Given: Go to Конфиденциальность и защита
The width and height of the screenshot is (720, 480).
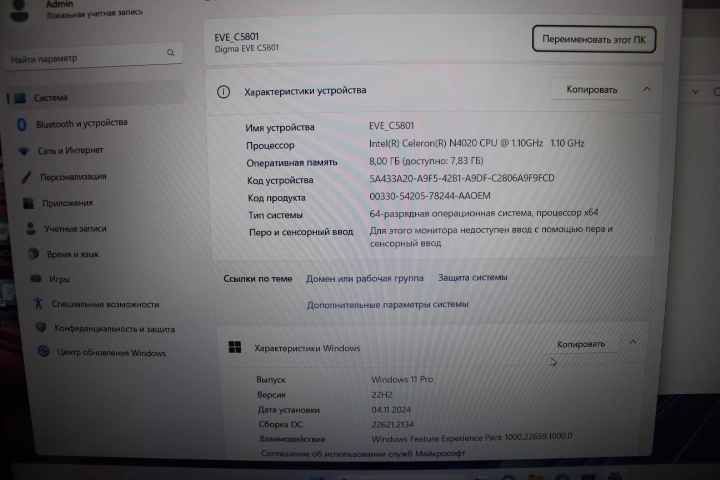Looking at the screenshot, I should pos(114,329).
